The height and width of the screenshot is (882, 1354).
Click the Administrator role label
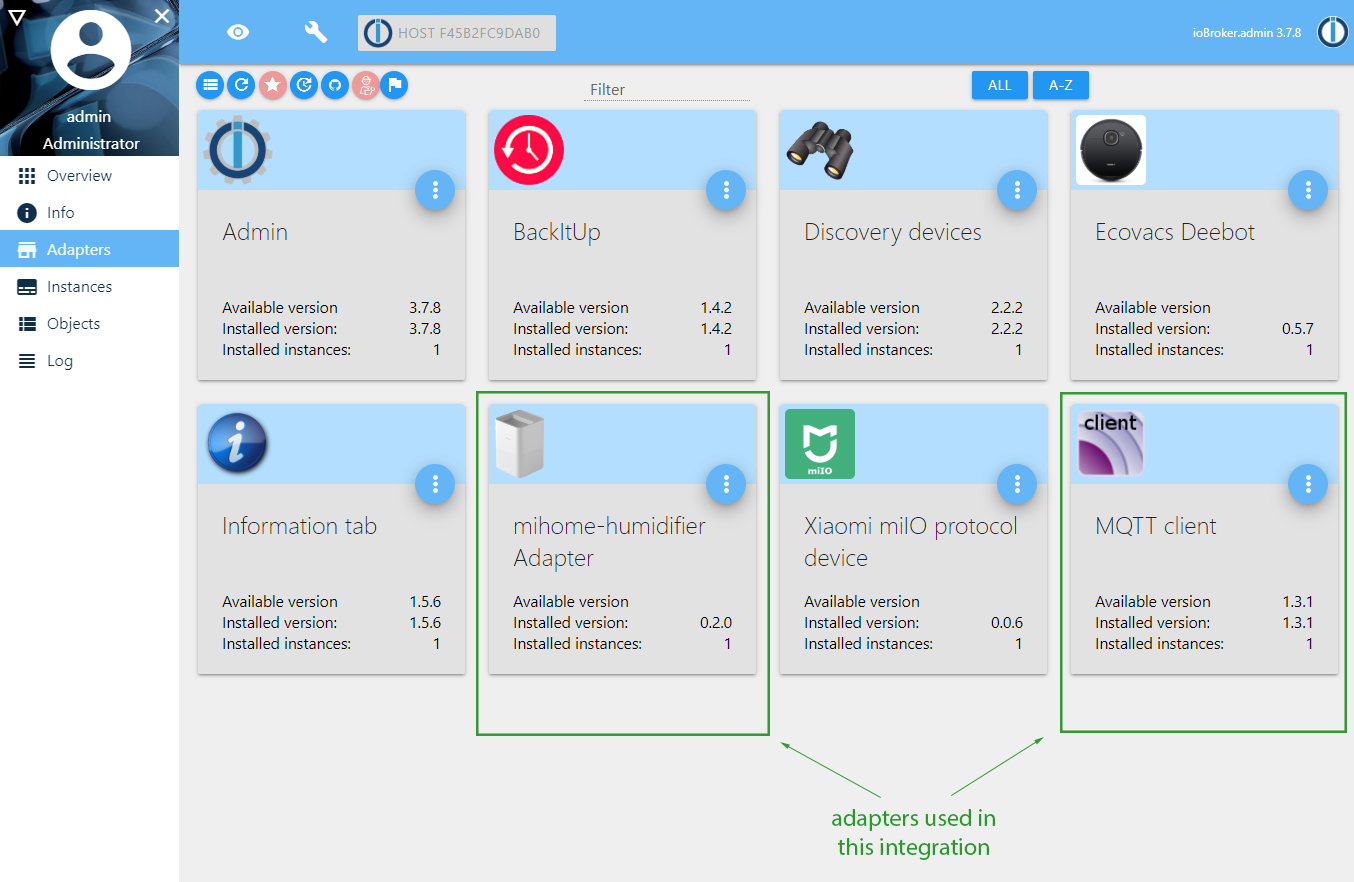[91, 143]
